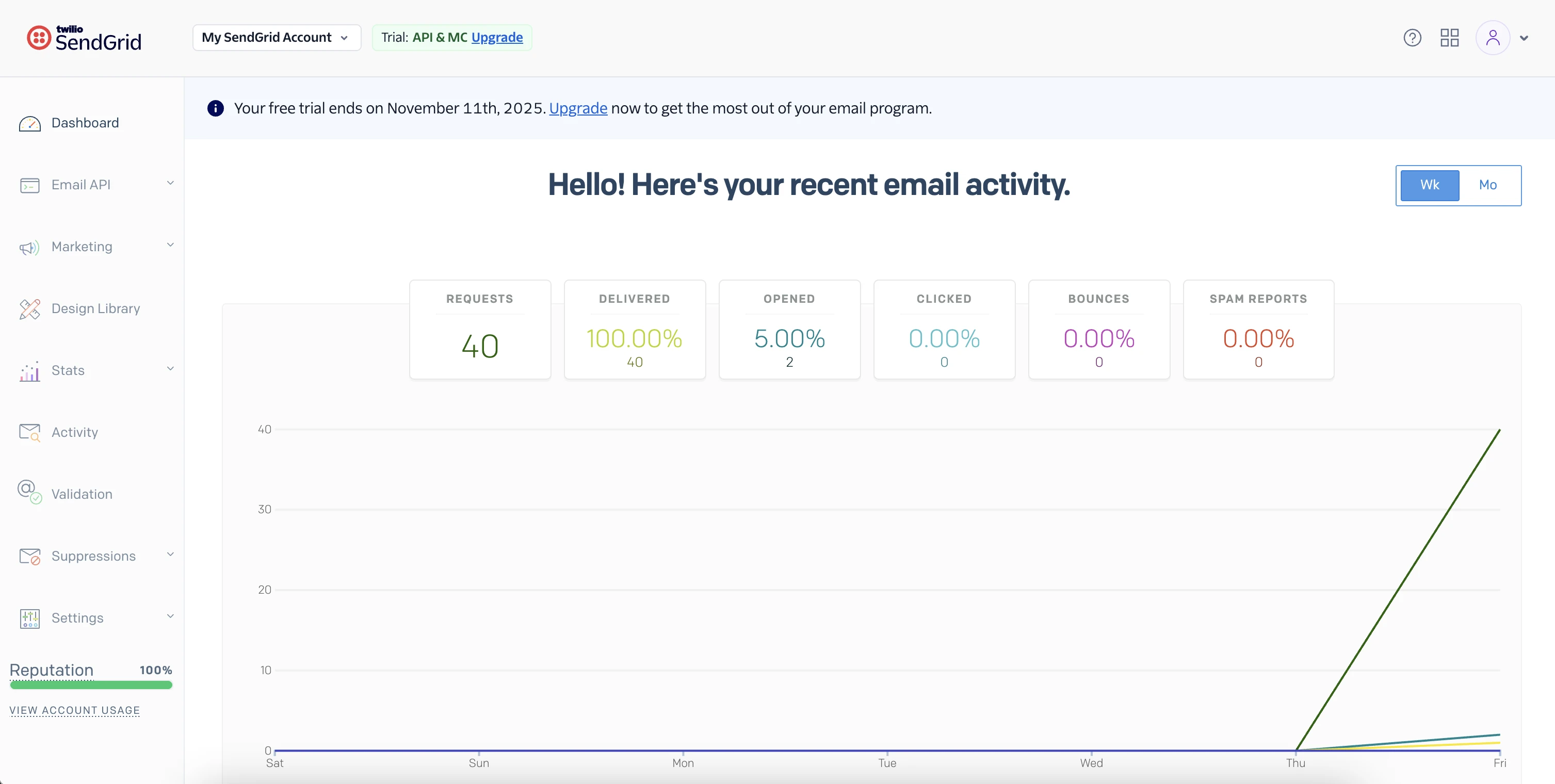Click the Dashboard gauge icon
Viewport: 1555px width, 784px height.
pos(29,123)
